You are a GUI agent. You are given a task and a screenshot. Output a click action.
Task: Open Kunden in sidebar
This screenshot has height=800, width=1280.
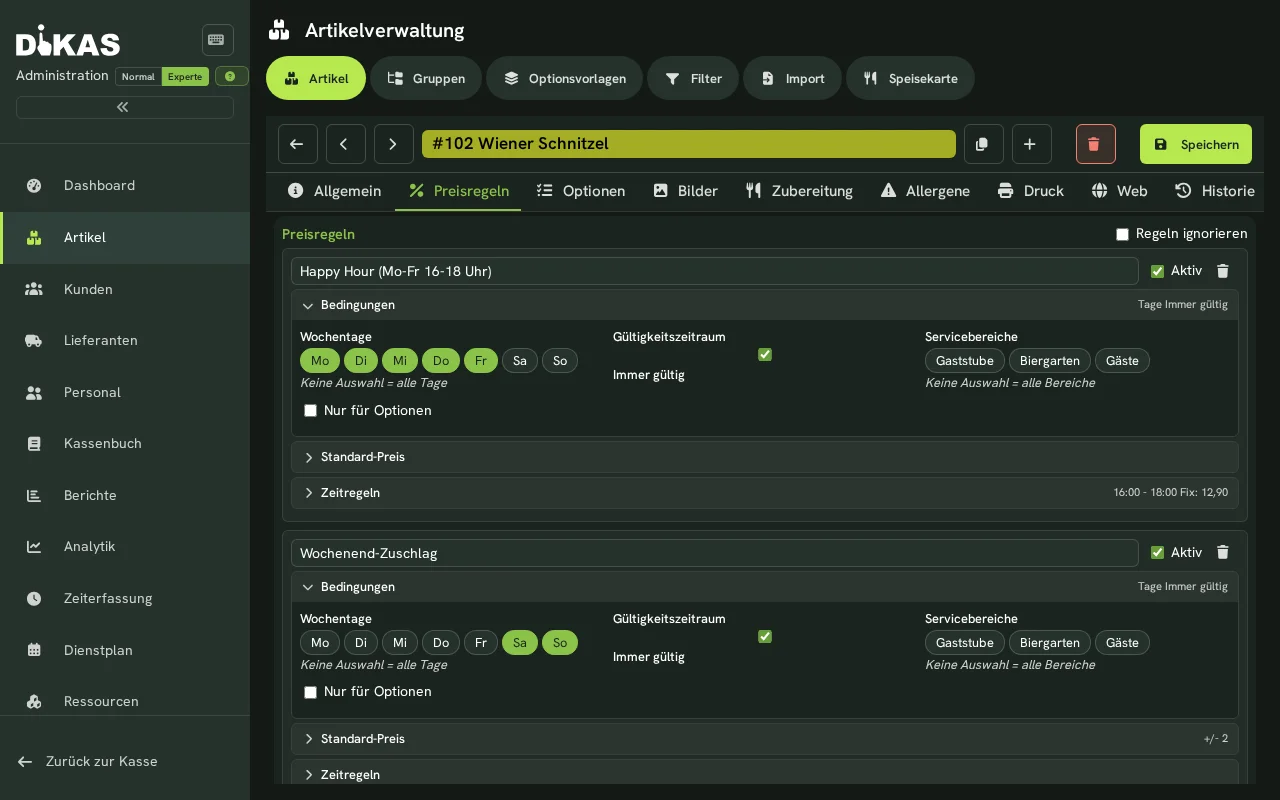(125, 289)
